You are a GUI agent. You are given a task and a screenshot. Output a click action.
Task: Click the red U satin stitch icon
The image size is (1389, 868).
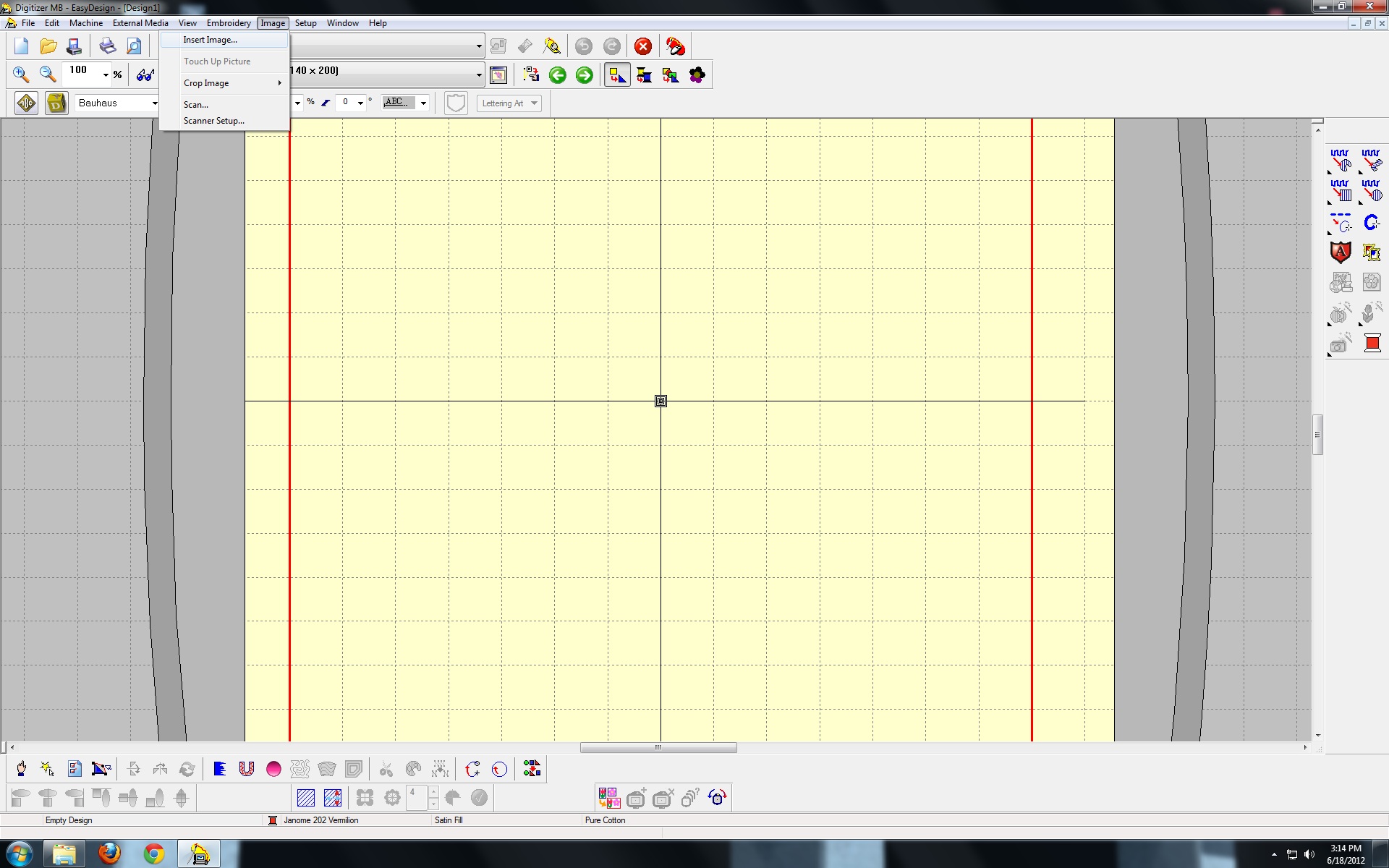pos(247,769)
